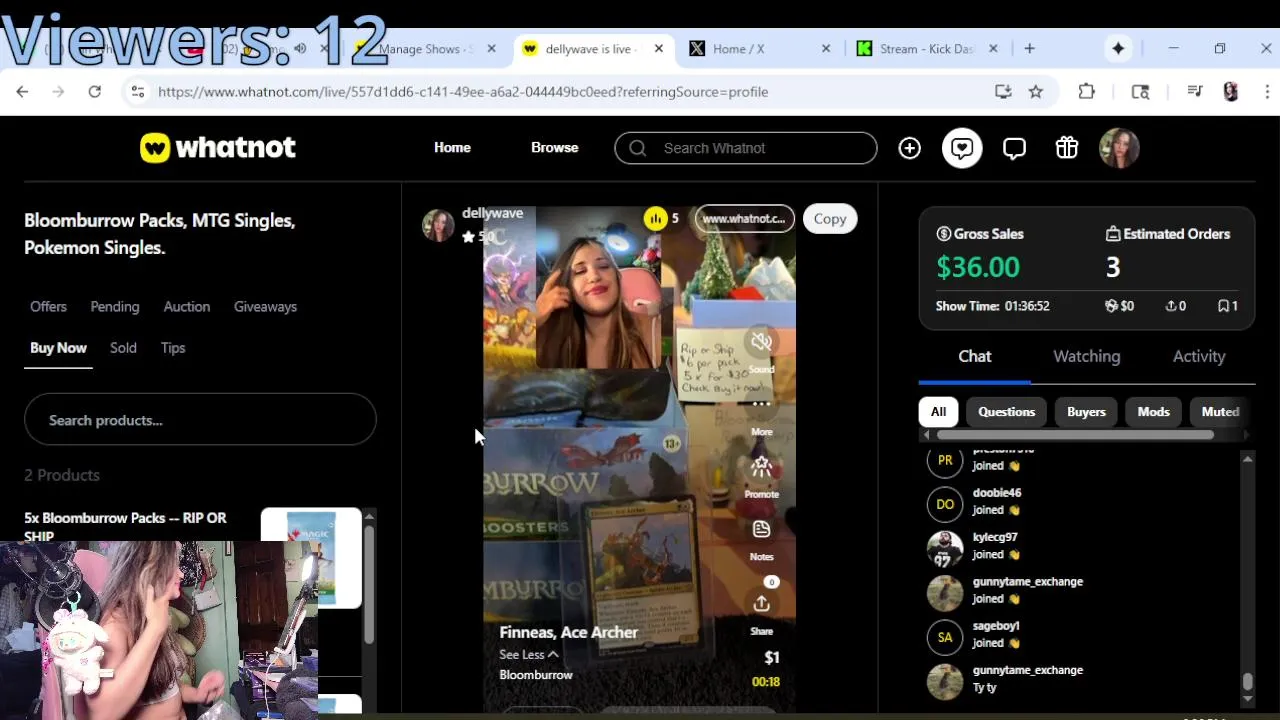
Task: Click the Search Whatnot field
Action: (746, 148)
